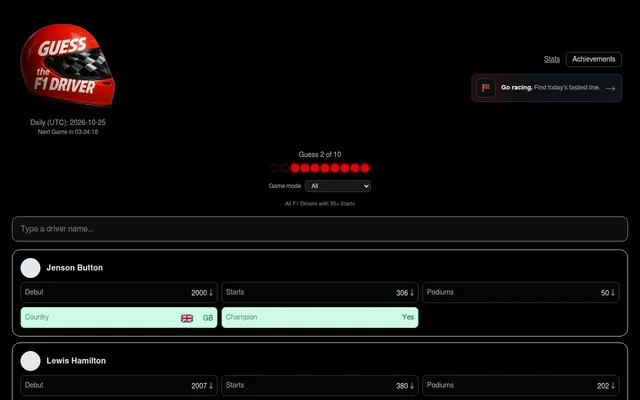Viewport: 640px width, 400px height.
Task: Click the Next Game countdown timer
Action: [68, 132]
